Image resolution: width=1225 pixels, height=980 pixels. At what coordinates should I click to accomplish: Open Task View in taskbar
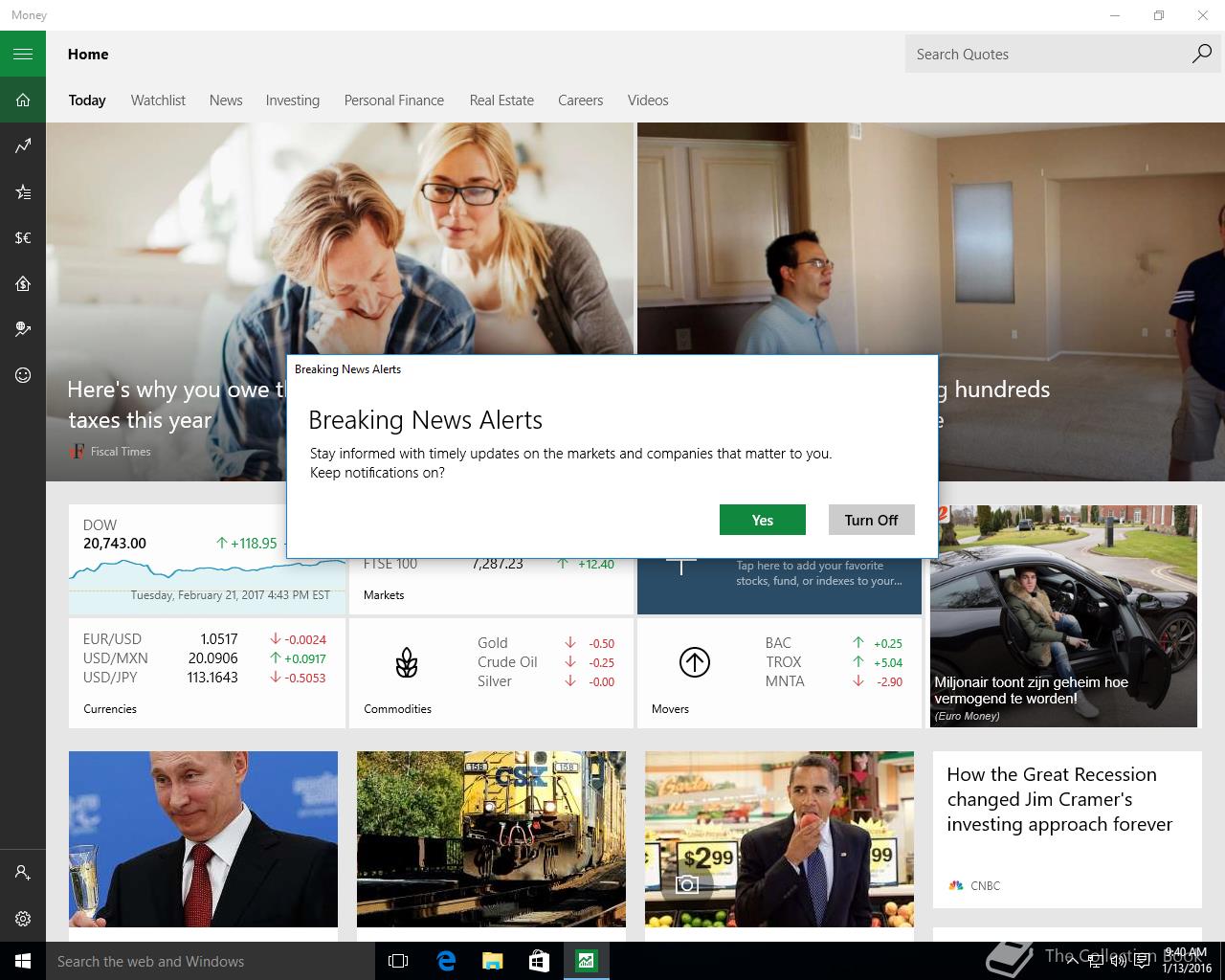coord(398,961)
